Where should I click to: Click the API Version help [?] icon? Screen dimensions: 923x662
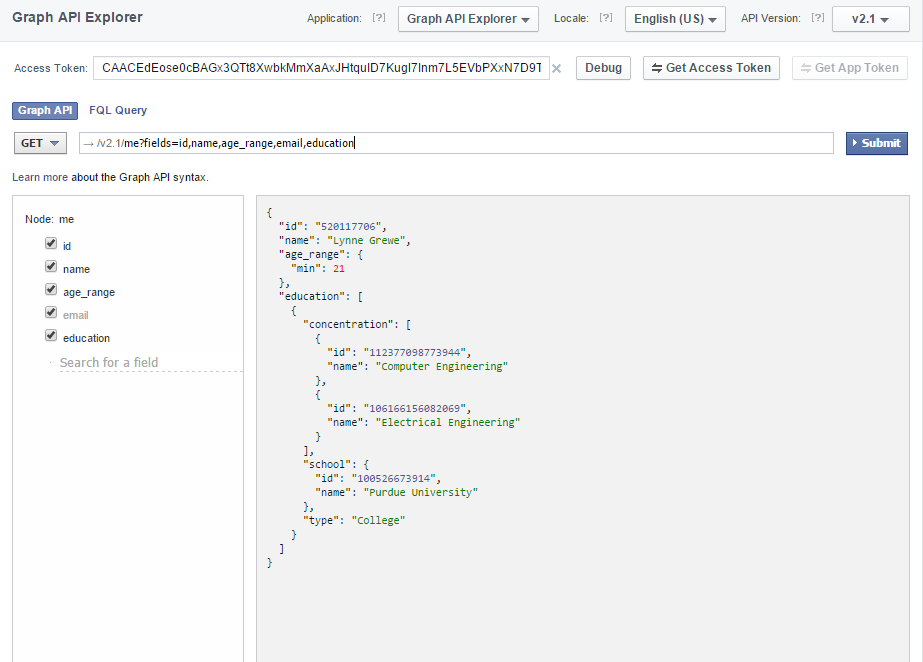point(817,18)
